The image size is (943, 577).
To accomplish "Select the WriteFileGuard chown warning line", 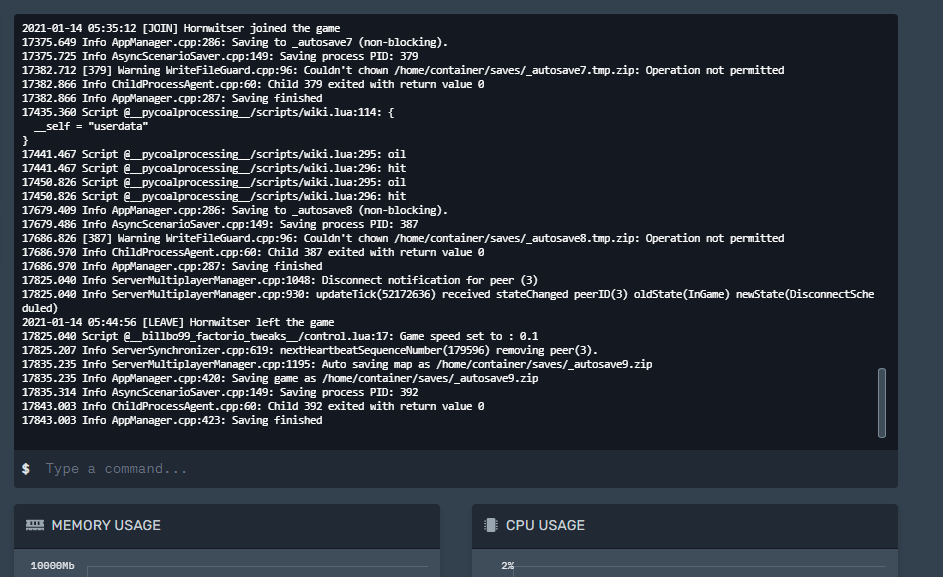I will [400, 70].
